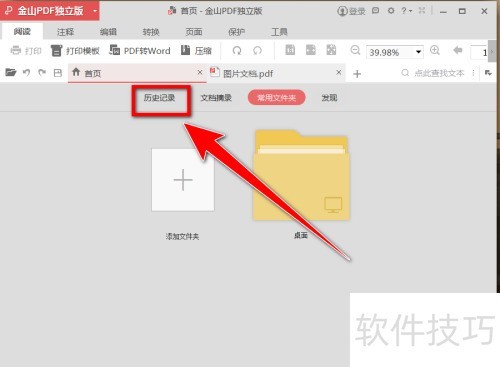Switch to the 工具 ribbon tab

click(279, 32)
